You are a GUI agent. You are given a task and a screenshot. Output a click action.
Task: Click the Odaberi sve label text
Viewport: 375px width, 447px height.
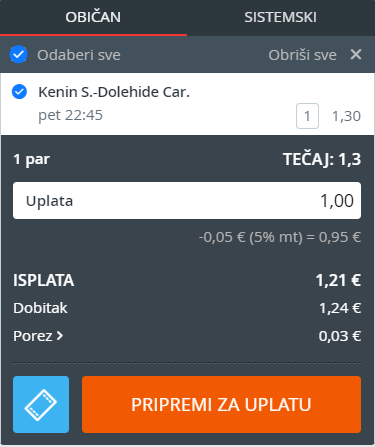[79, 55]
